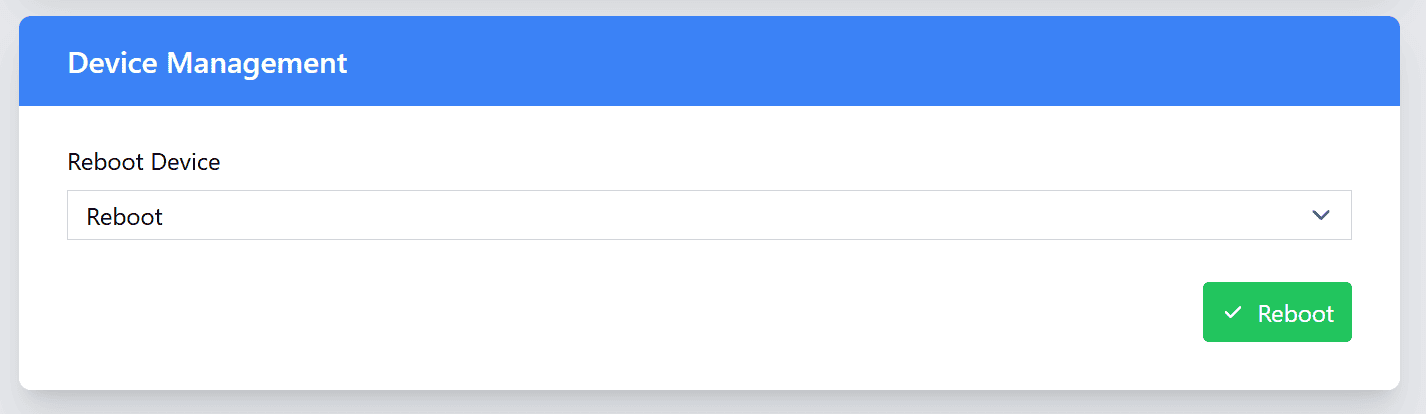Click the "Reboot" text on green button
The image size is (1426, 414).
(x=1295, y=314)
